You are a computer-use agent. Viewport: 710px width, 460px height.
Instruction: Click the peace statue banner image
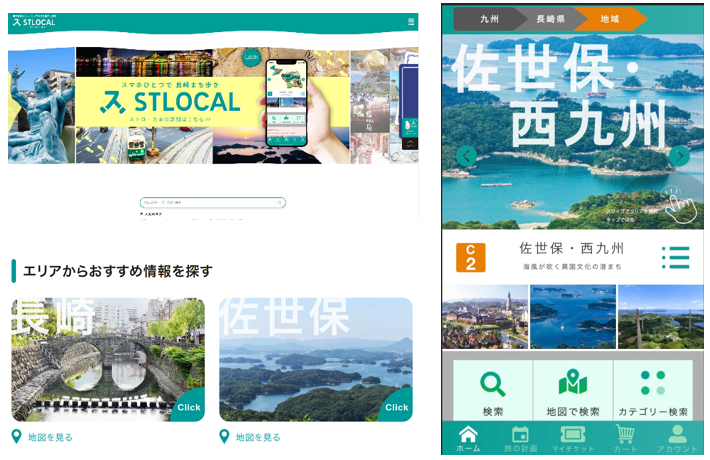click(x=41, y=105)
